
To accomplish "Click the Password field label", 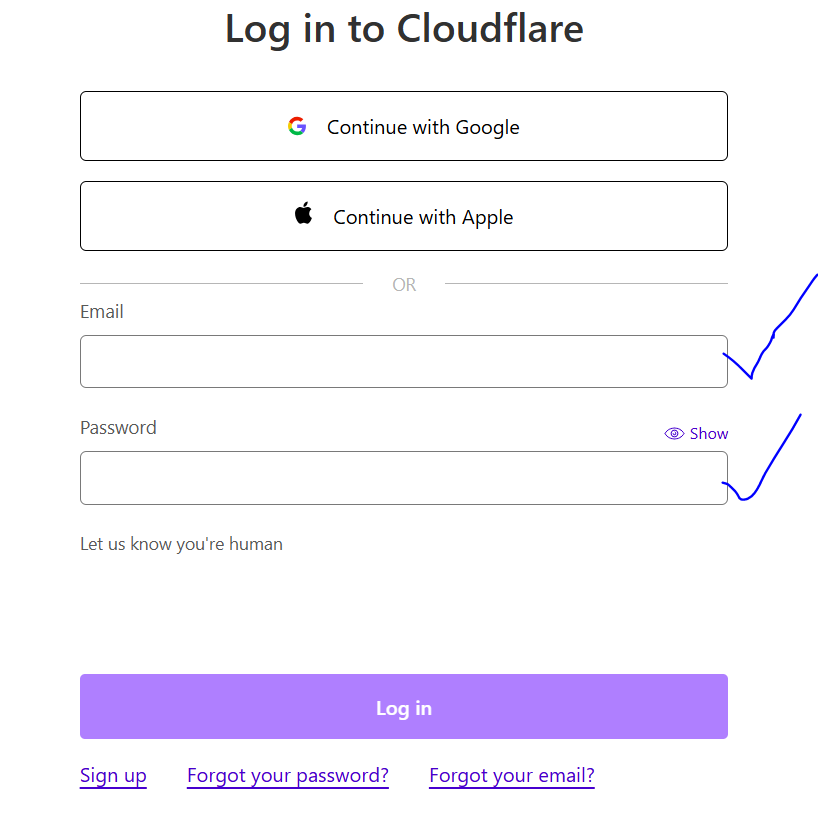I will (x=118, y=427).
